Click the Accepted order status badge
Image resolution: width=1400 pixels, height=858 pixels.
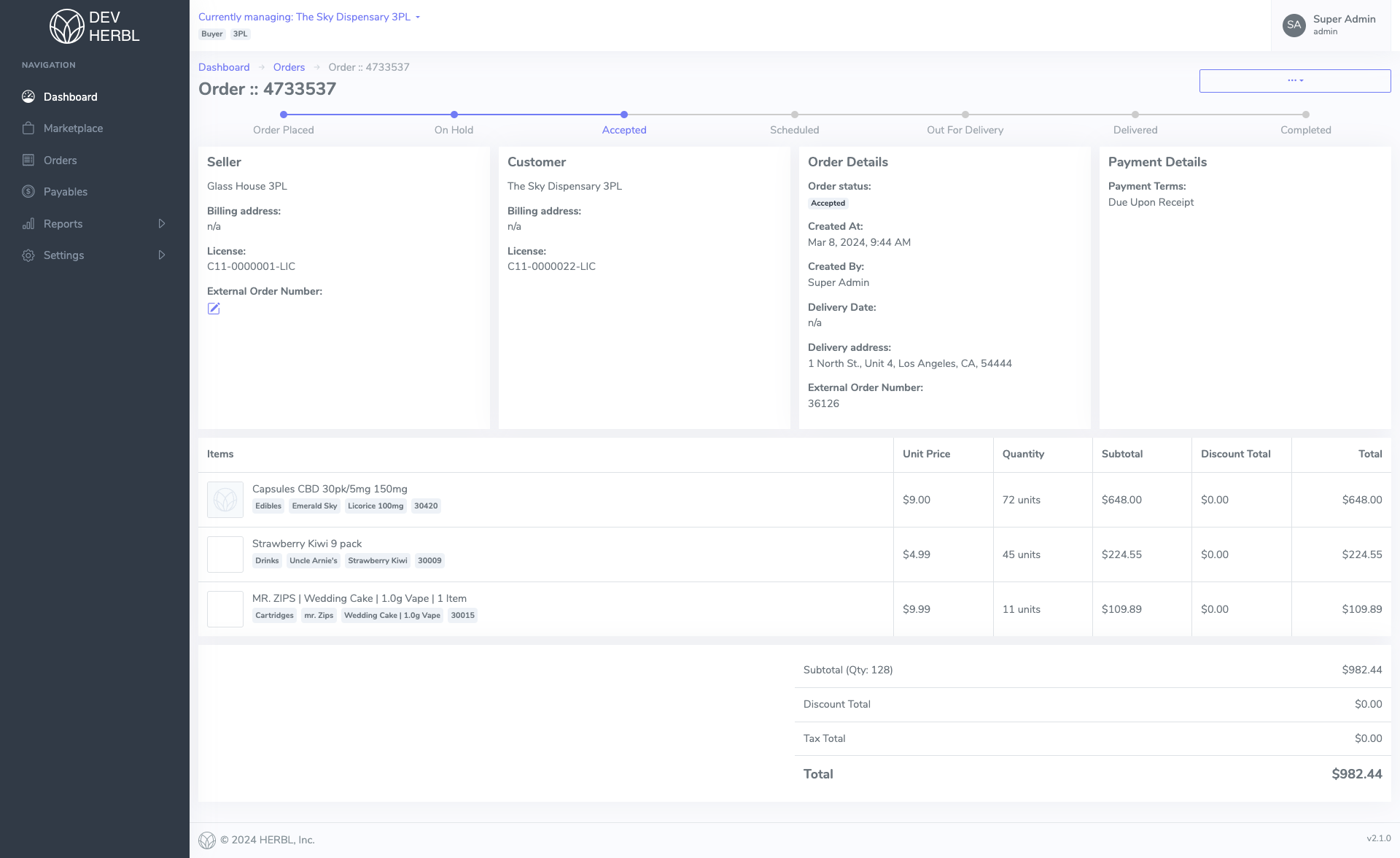coord(828,204)
